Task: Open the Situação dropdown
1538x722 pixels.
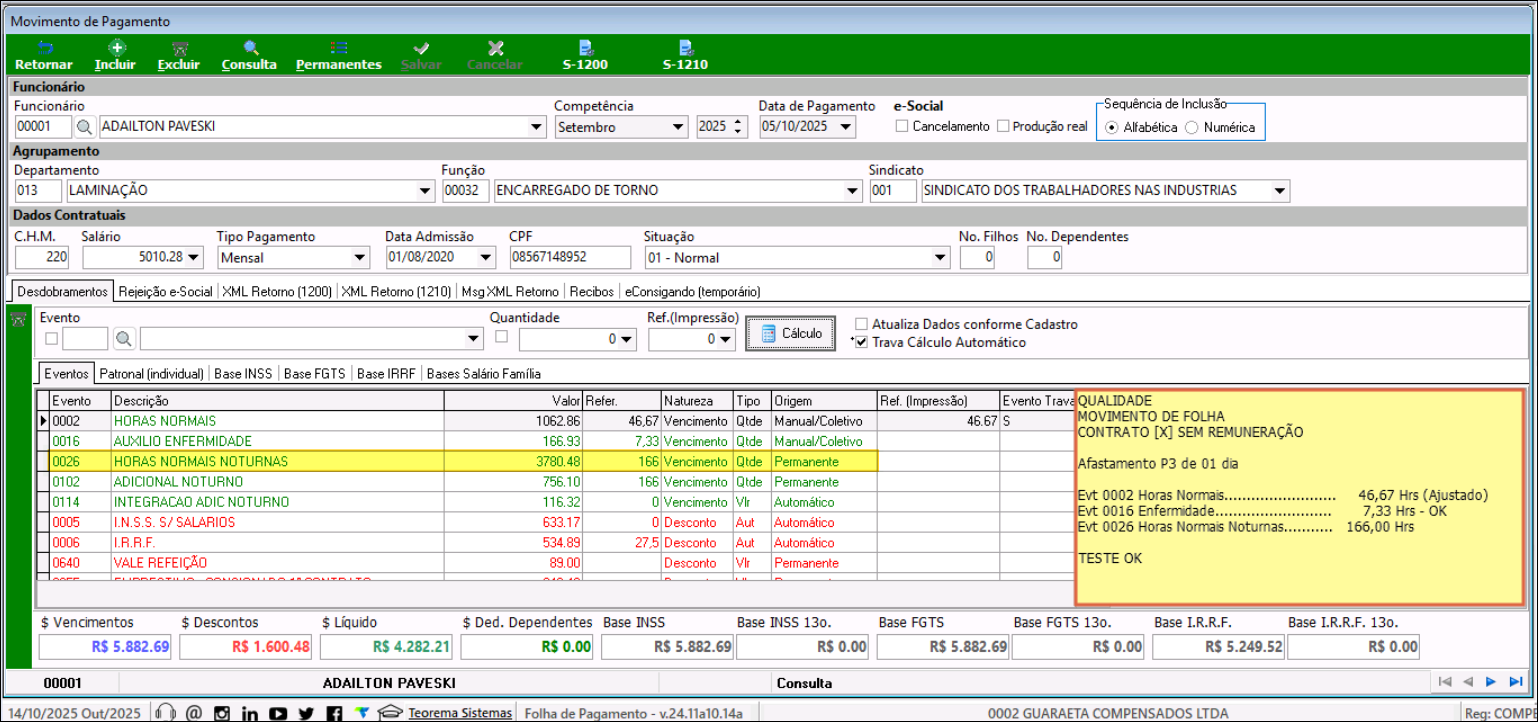Action: tap(939, 258)
